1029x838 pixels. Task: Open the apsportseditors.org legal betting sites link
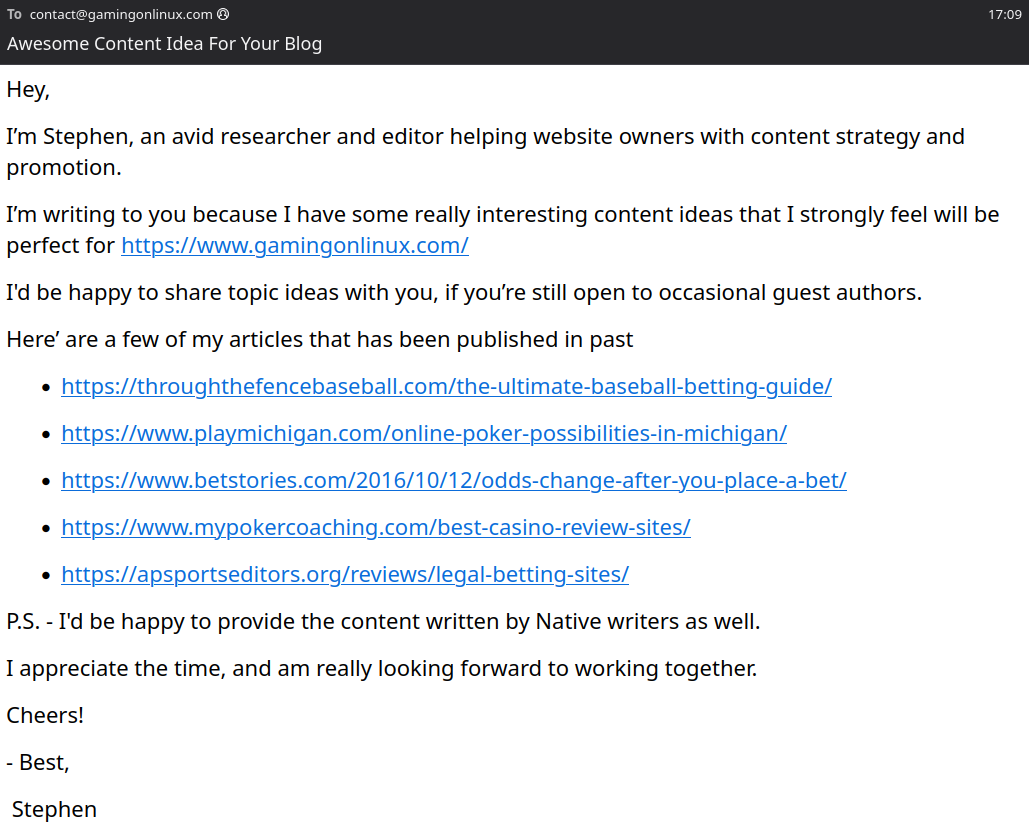(345, 574)
